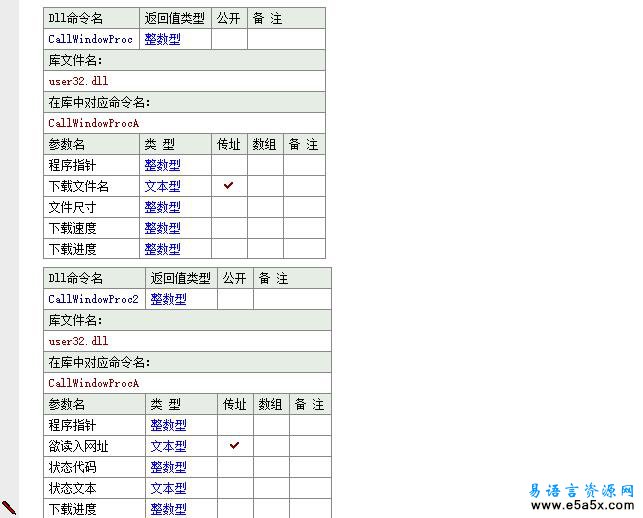Select 程序指针 parameter in CallWindowProc table

coord(91,165)
